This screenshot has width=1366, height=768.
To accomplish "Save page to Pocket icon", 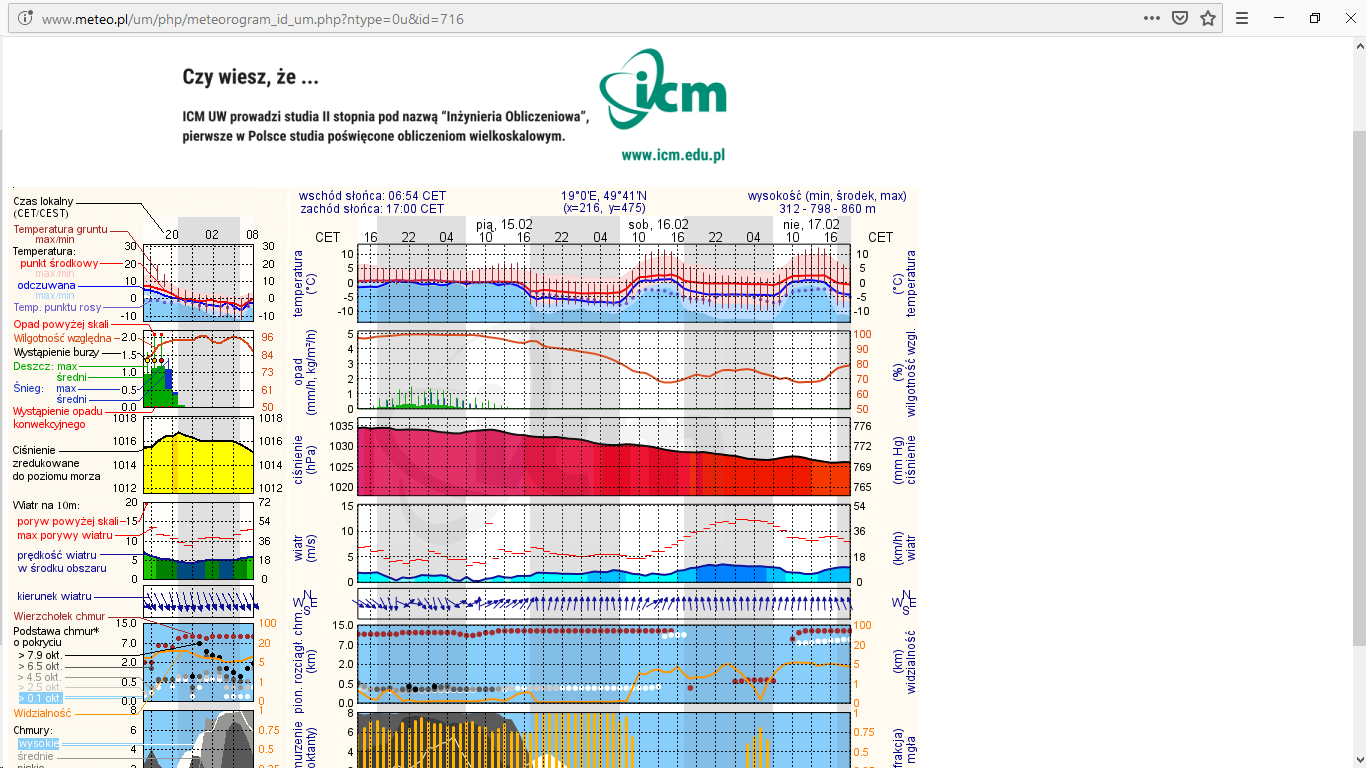I will tap(1180, 18).
